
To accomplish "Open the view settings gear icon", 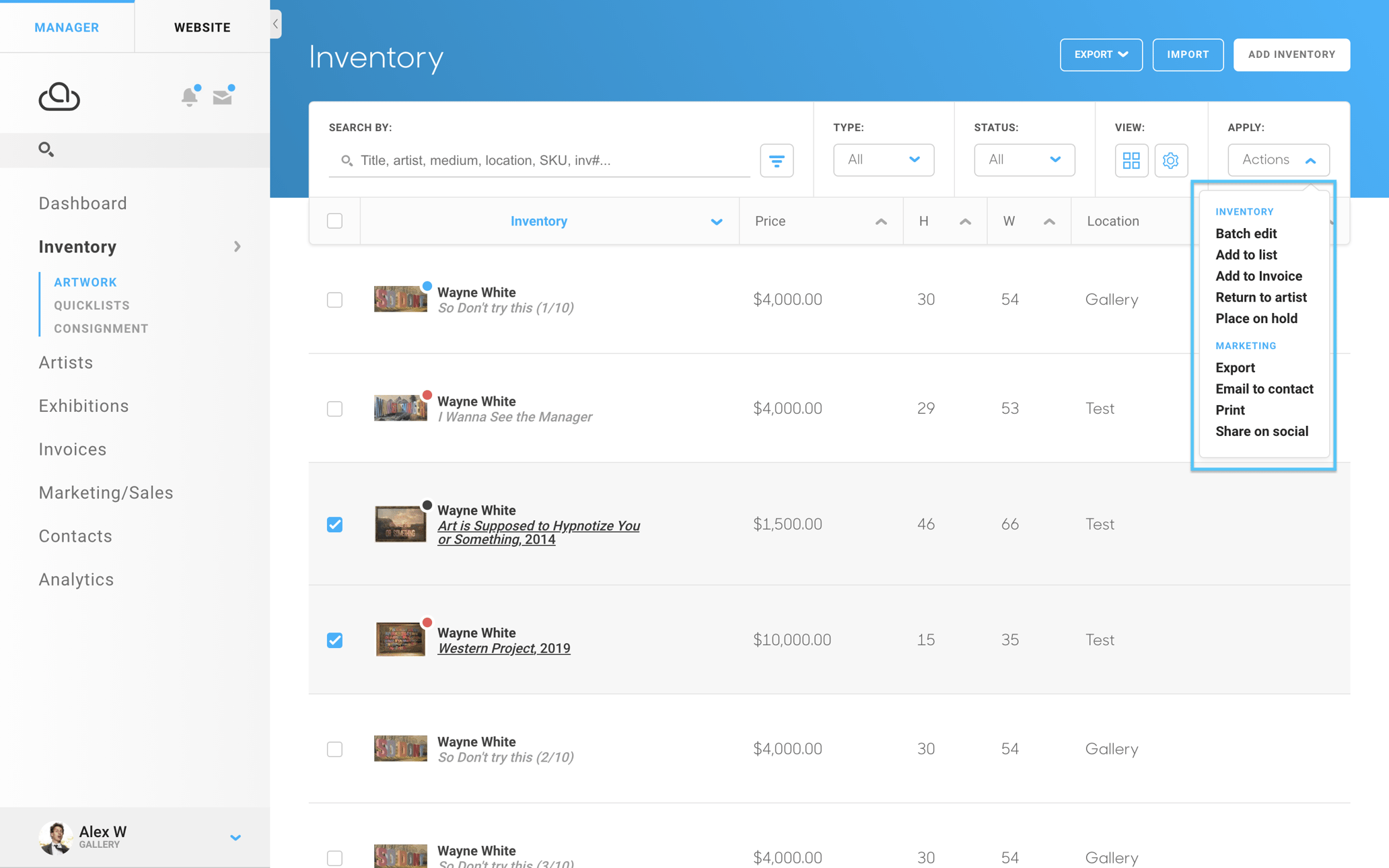I will coord(1171,160).
